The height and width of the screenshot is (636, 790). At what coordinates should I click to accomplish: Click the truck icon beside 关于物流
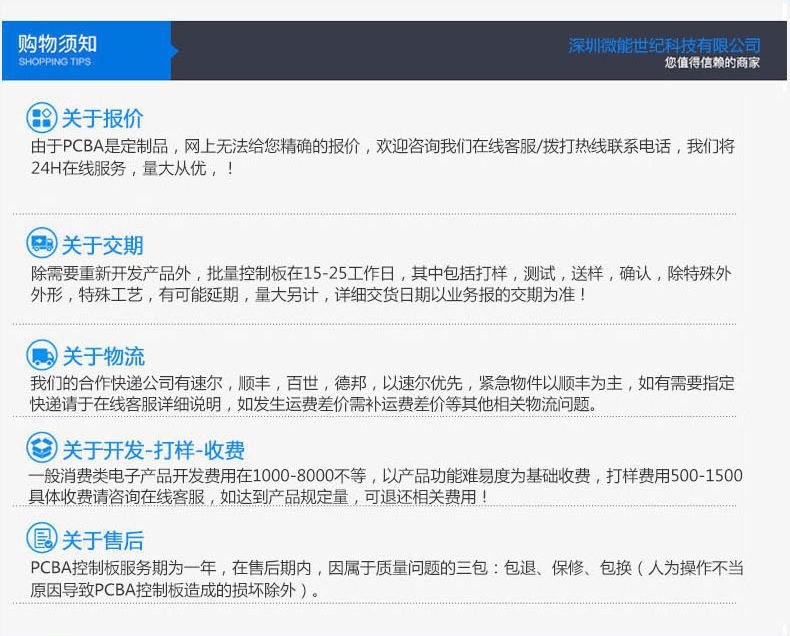[x=41, y=355]
